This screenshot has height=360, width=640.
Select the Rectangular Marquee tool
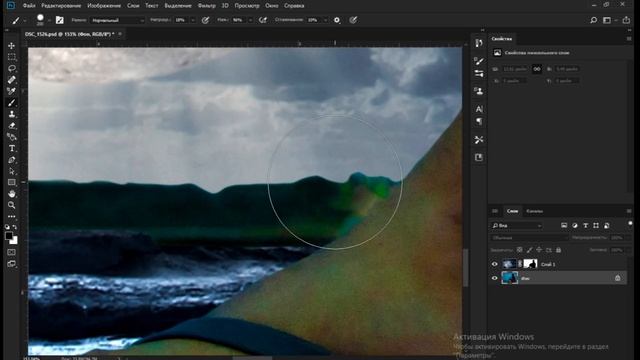coord(11,57)
